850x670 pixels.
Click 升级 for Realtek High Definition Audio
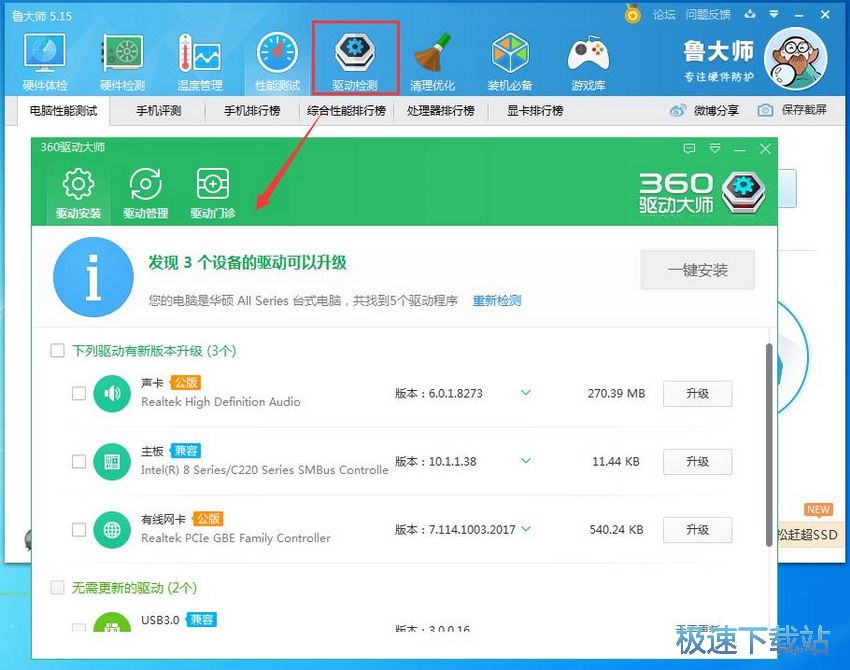point(698,394)
